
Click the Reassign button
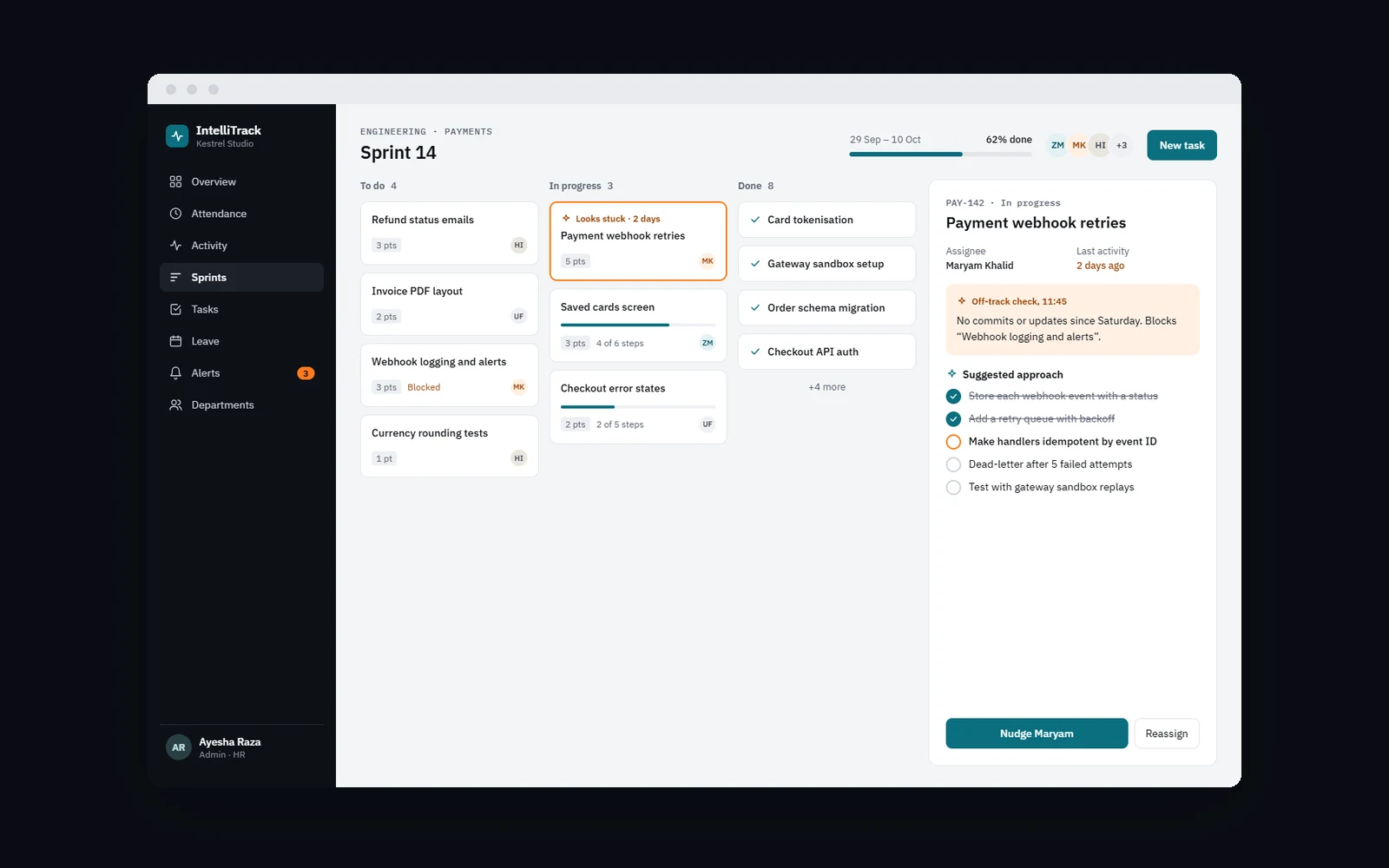[1166, 733]
